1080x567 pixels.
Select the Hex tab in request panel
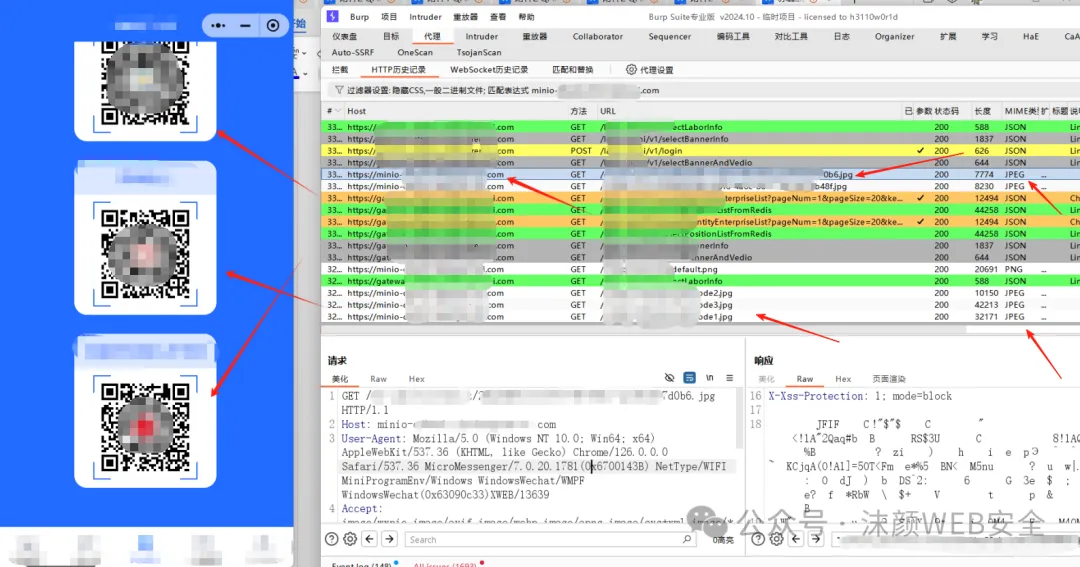click(417, 379)
